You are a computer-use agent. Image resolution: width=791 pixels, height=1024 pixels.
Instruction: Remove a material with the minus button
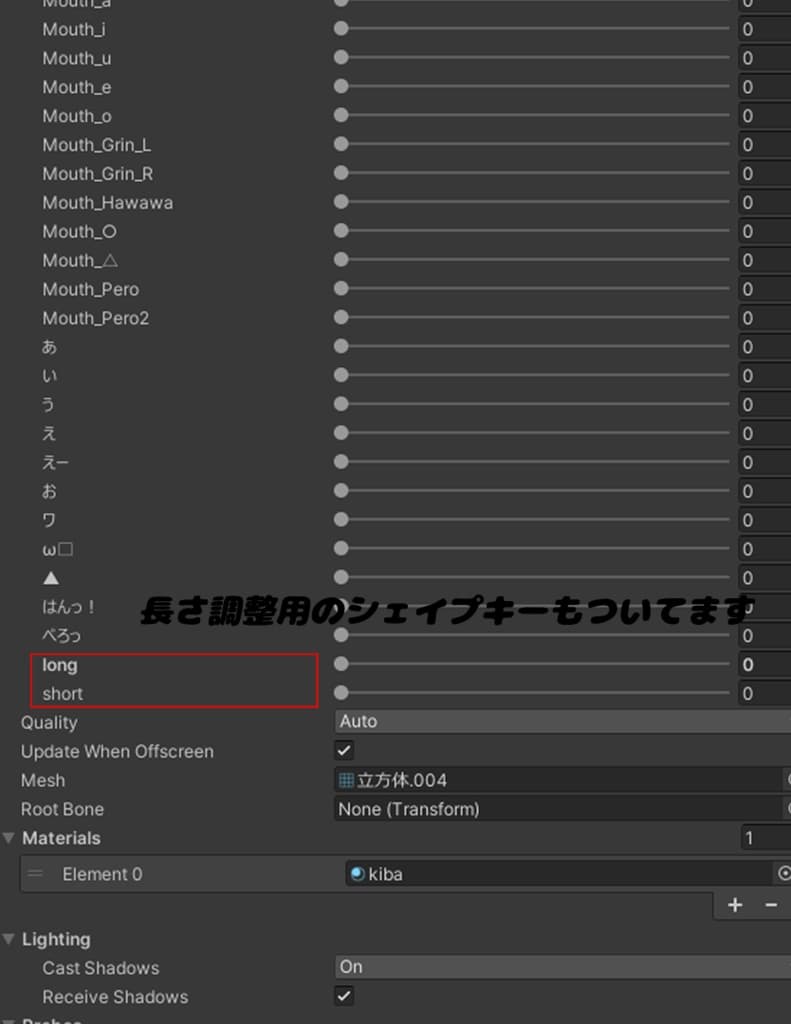tap(771, 905)
